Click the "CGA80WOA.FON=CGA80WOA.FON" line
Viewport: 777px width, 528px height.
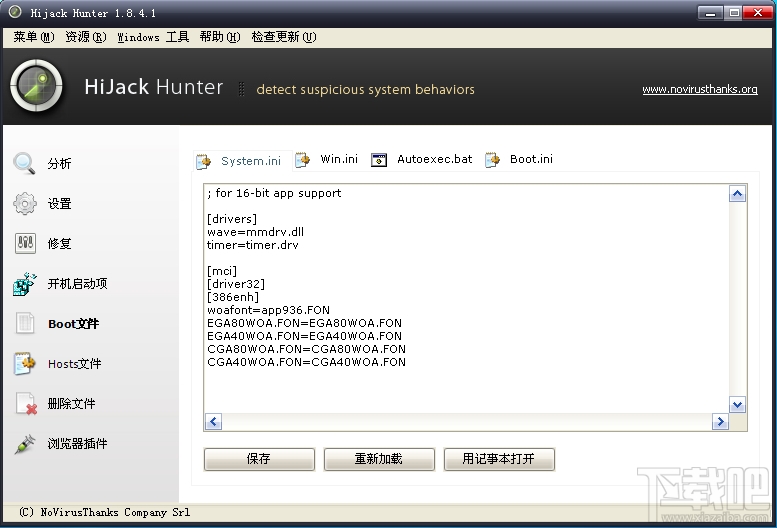(307, 349)
